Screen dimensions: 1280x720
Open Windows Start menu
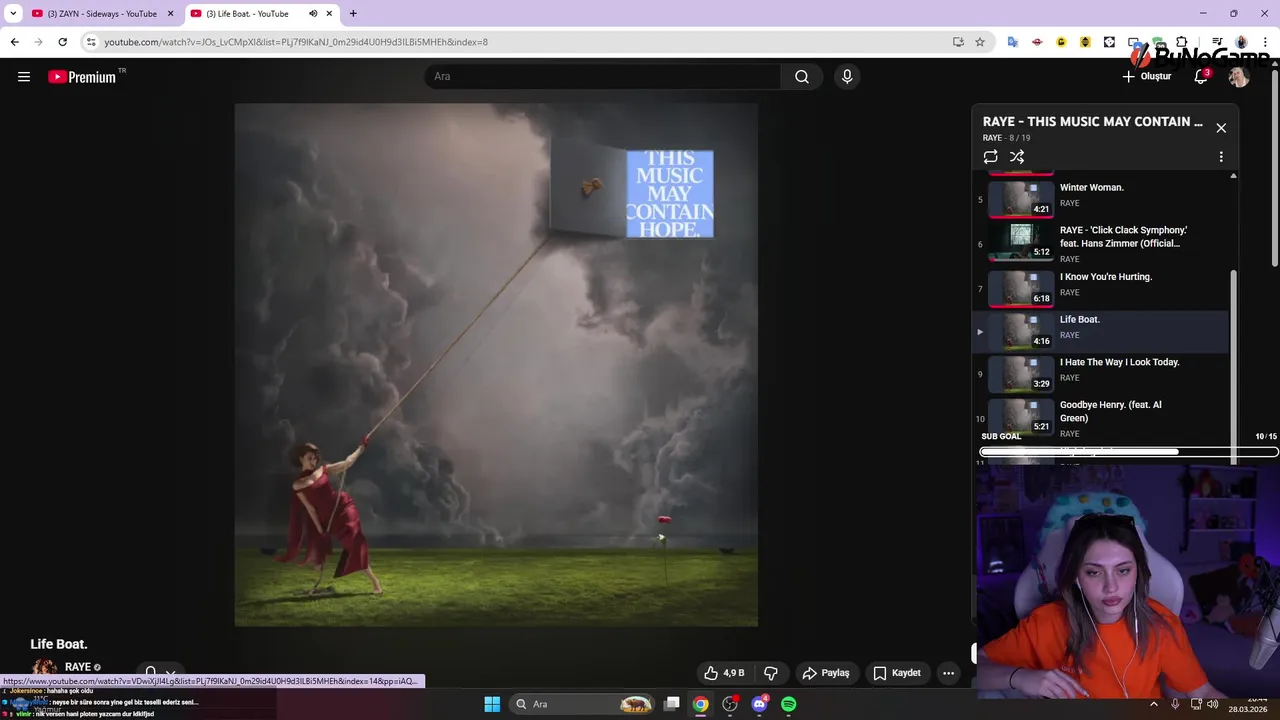coord(492,704)
